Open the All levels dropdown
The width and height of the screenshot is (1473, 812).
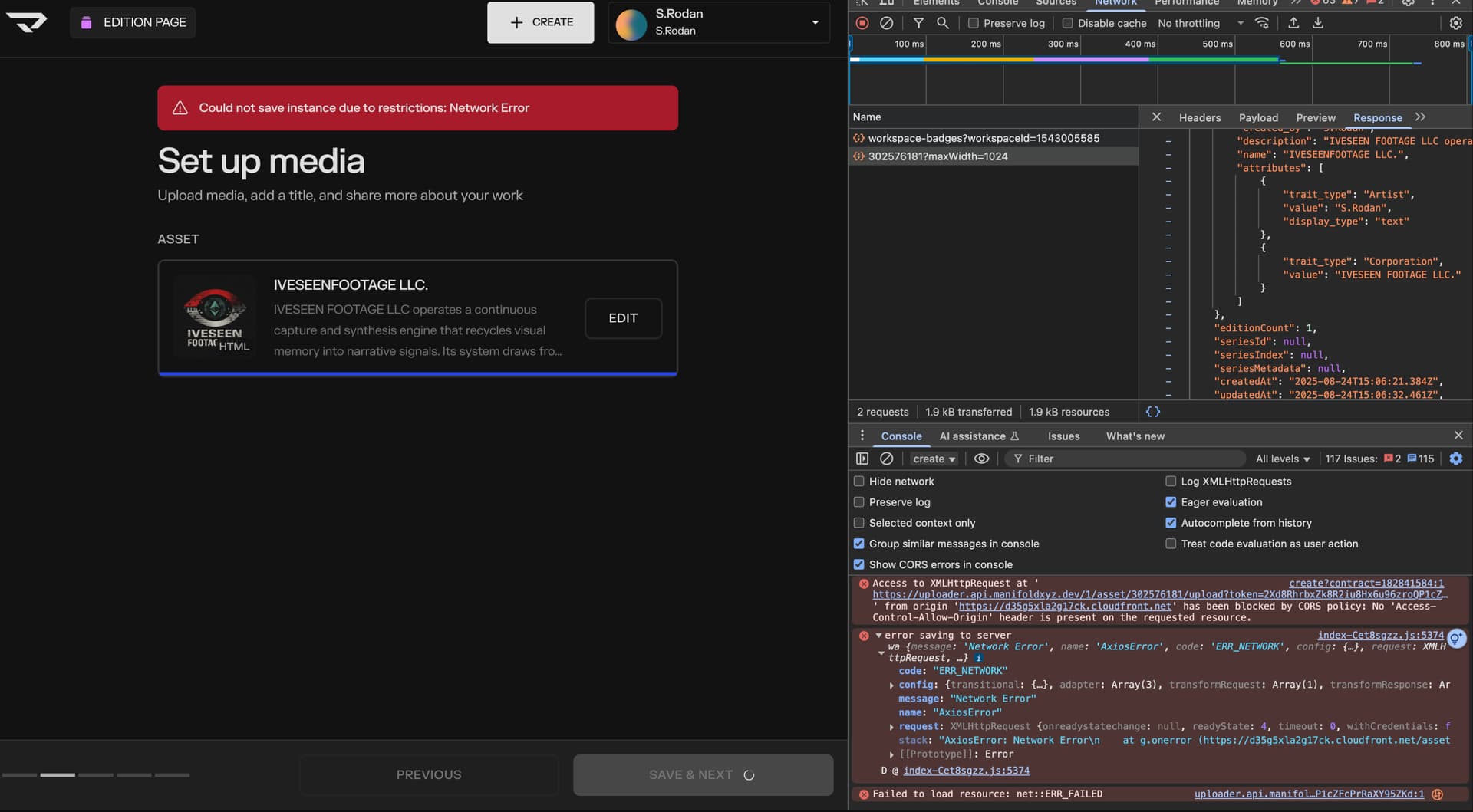[1282, 459]
